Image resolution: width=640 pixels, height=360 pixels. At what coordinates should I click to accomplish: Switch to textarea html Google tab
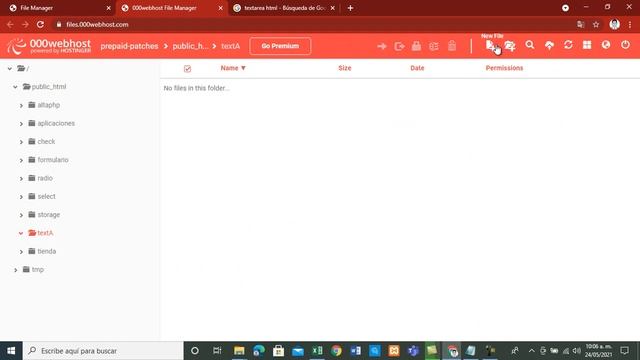coord(284,8)
